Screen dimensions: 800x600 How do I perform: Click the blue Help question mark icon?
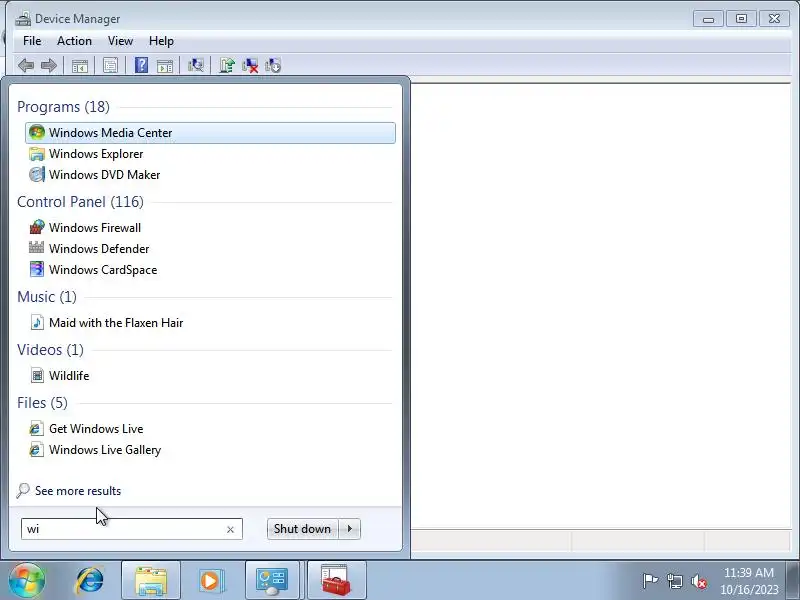(141, 65)
